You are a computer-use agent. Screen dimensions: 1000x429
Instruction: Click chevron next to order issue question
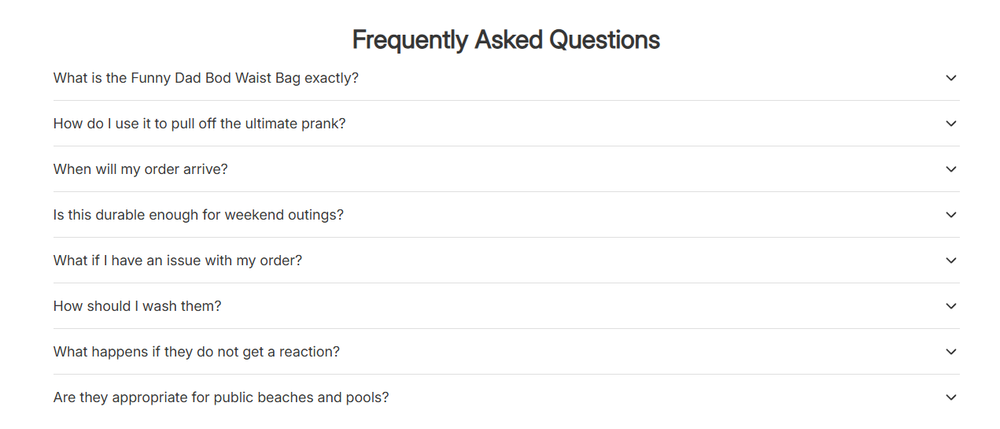[951, 260]
